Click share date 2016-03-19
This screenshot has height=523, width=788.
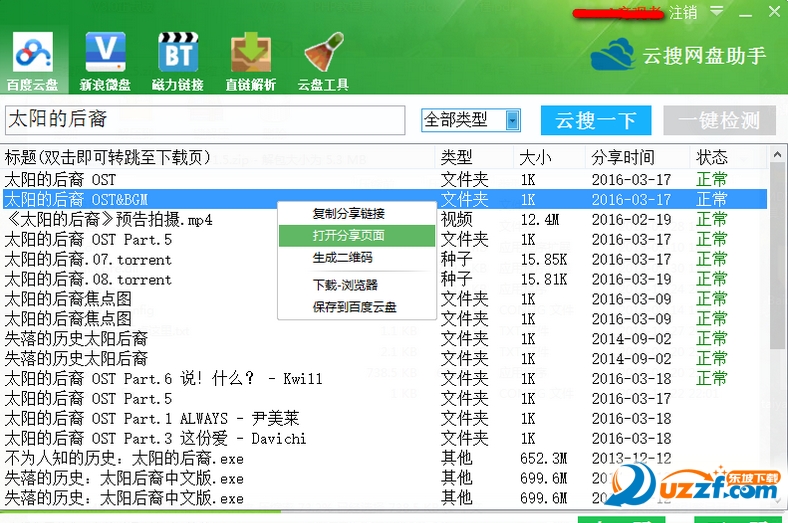pos(631,279)
